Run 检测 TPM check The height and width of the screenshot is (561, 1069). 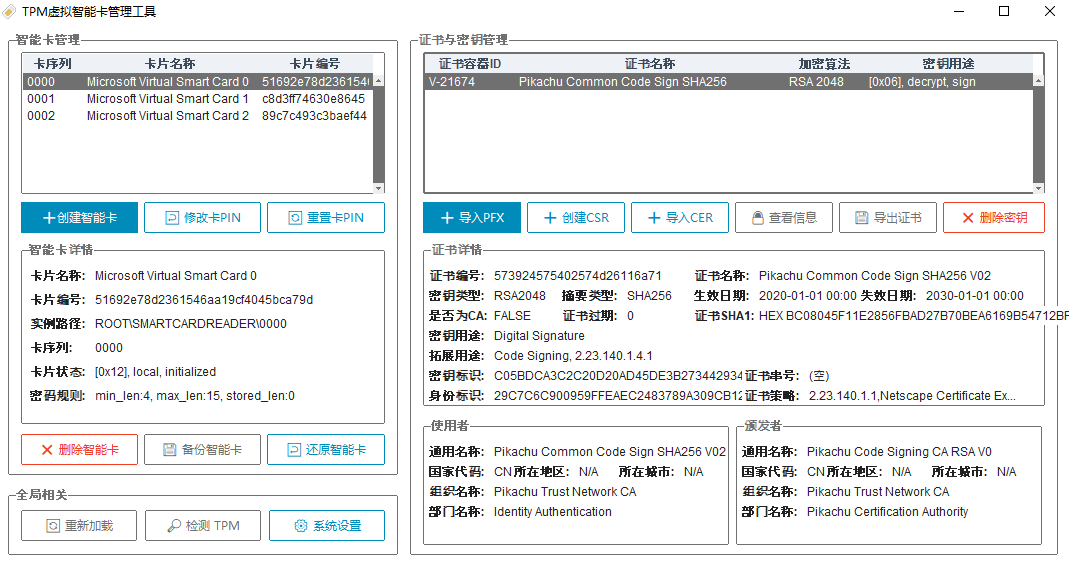(202, 526)
